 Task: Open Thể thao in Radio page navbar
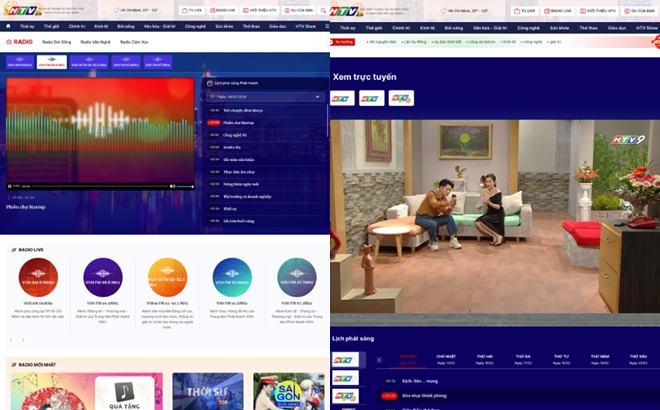click(x=251, y=26)
